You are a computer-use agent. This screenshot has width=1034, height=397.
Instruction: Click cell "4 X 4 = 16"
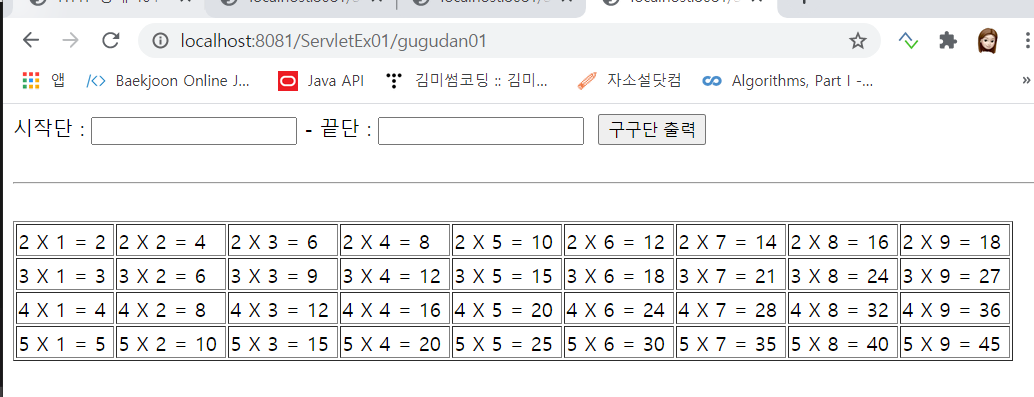click(x=395, y=307)
